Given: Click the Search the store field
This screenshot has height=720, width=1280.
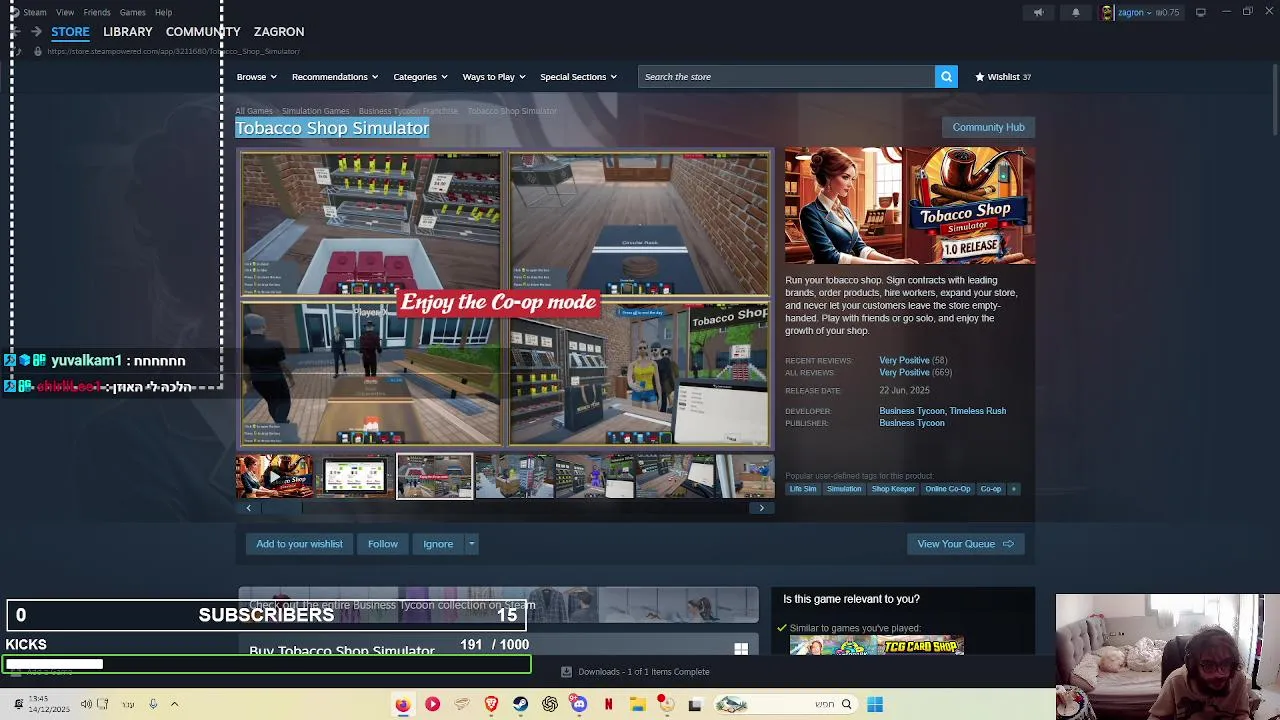Looking at the screenshot, I should [786, 77].
